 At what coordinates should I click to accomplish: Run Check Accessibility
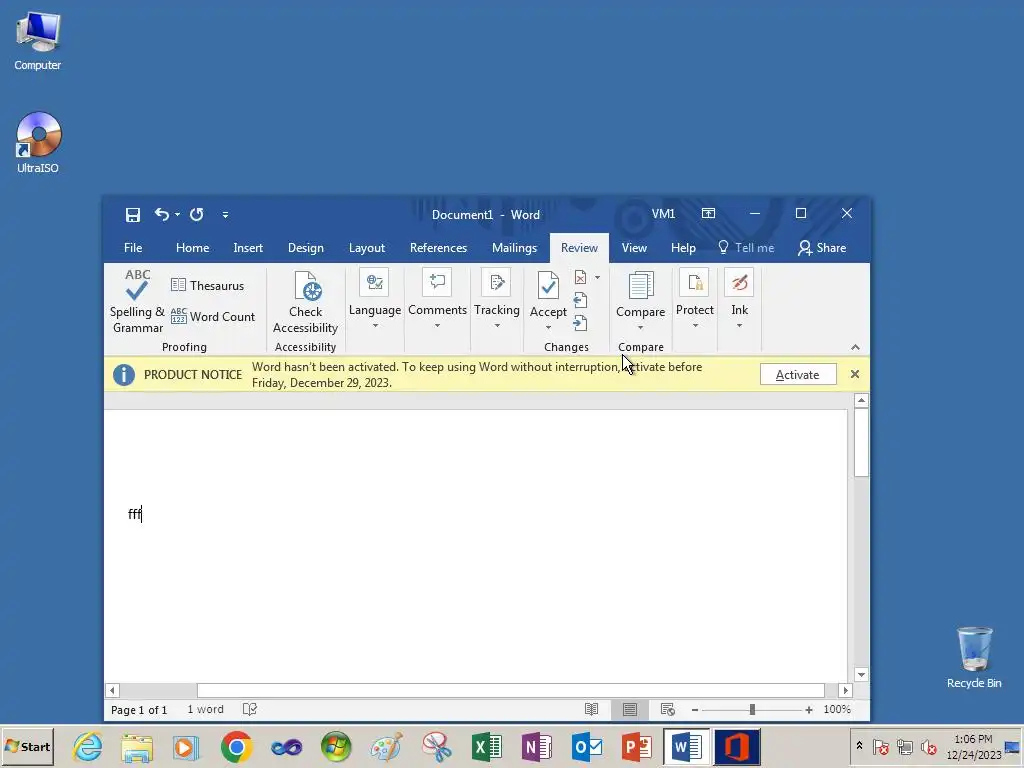pos(306,301)
